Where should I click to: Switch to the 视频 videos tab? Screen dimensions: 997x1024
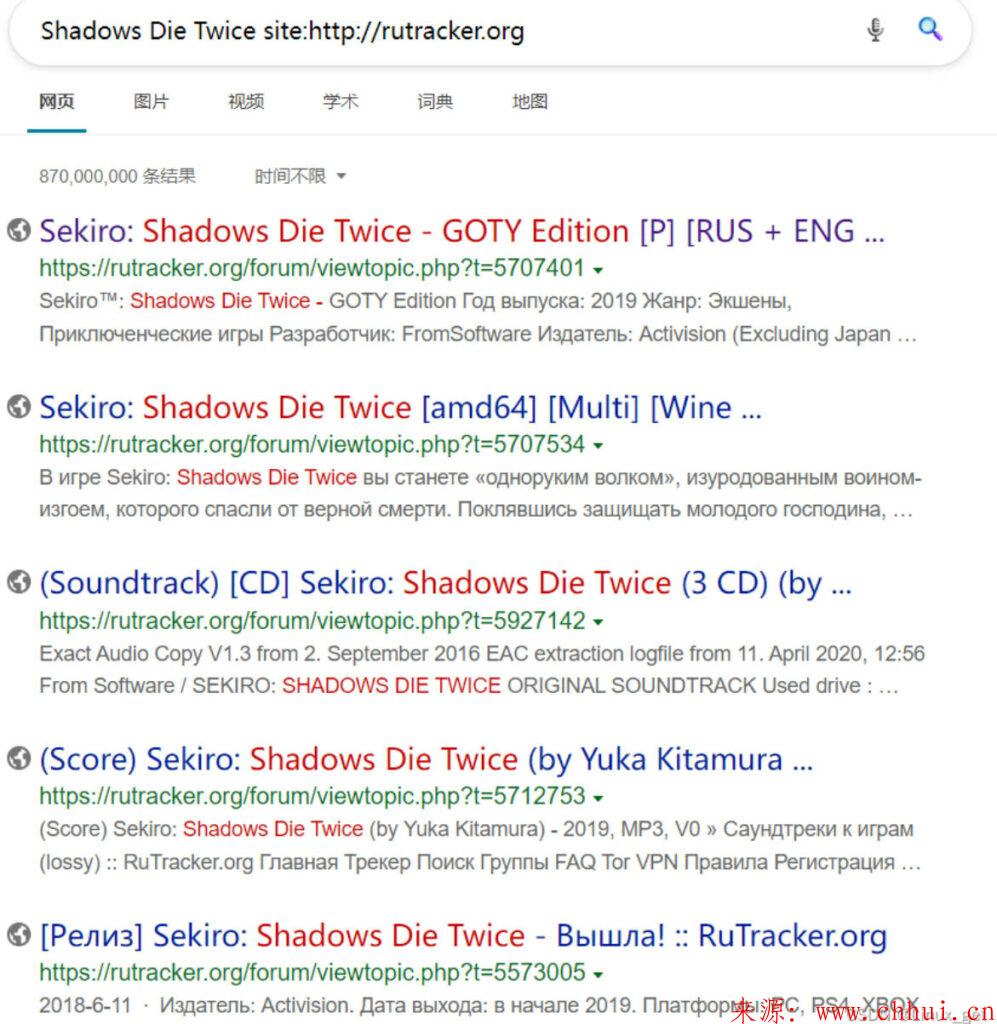point(246,101)
